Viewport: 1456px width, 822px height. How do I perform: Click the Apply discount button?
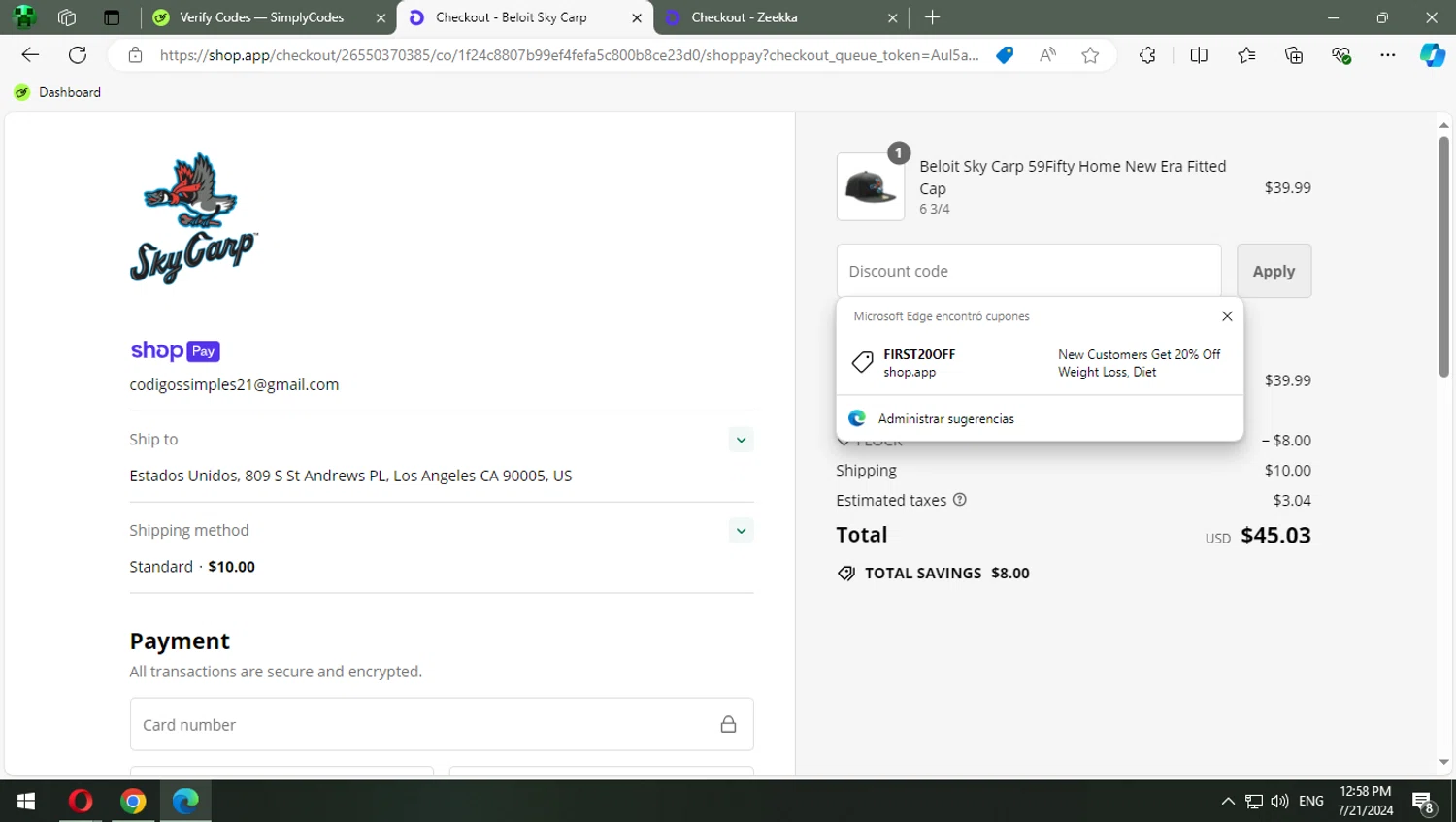1274,271
